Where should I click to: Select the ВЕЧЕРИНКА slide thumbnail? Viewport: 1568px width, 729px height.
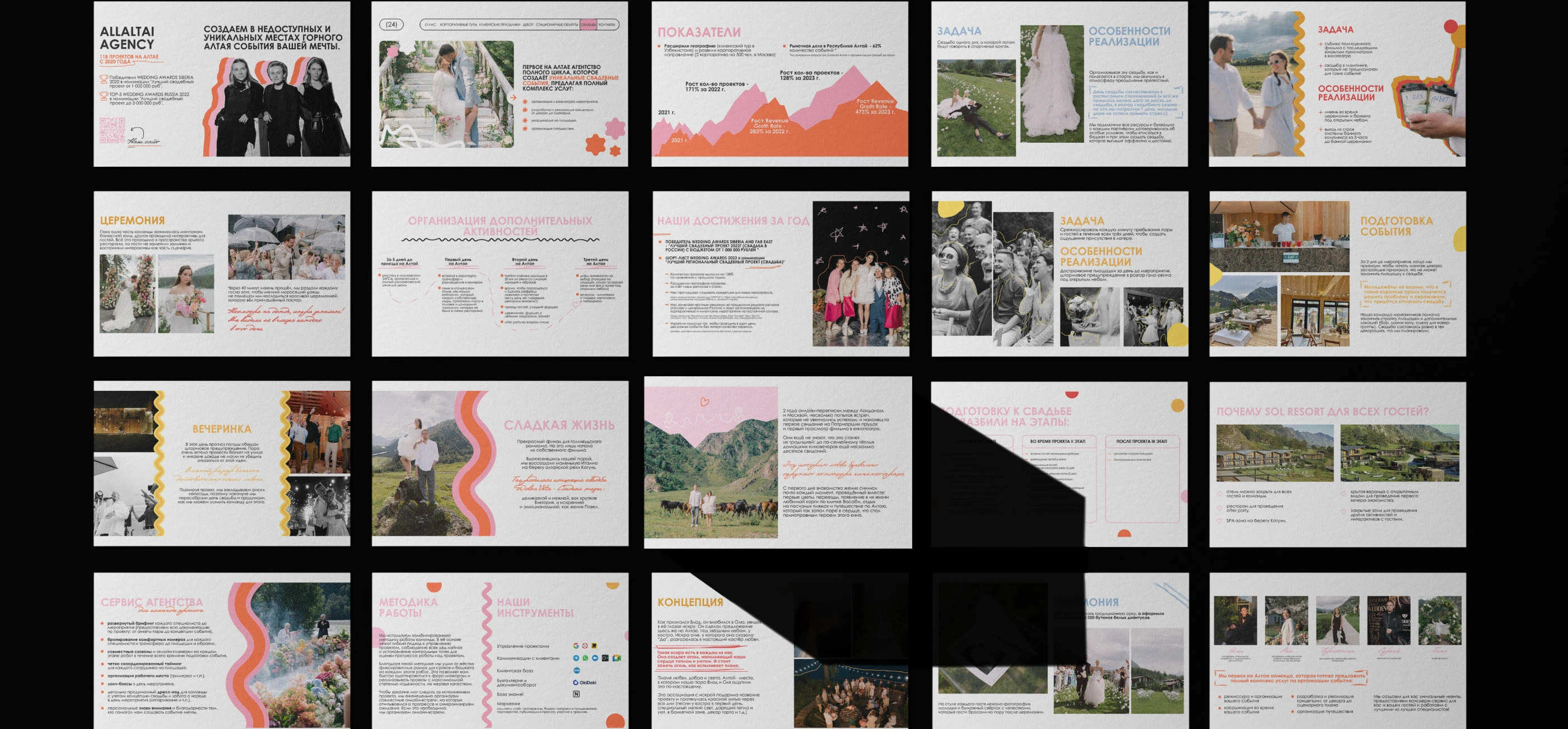point(222,463)
